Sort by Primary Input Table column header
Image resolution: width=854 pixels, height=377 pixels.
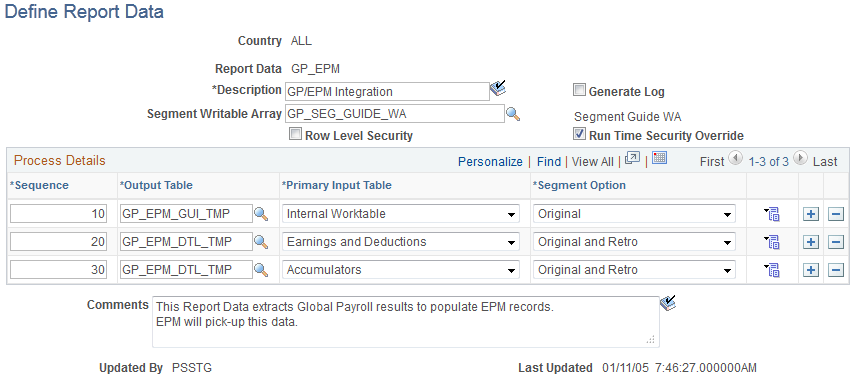[x=337, y=185]
